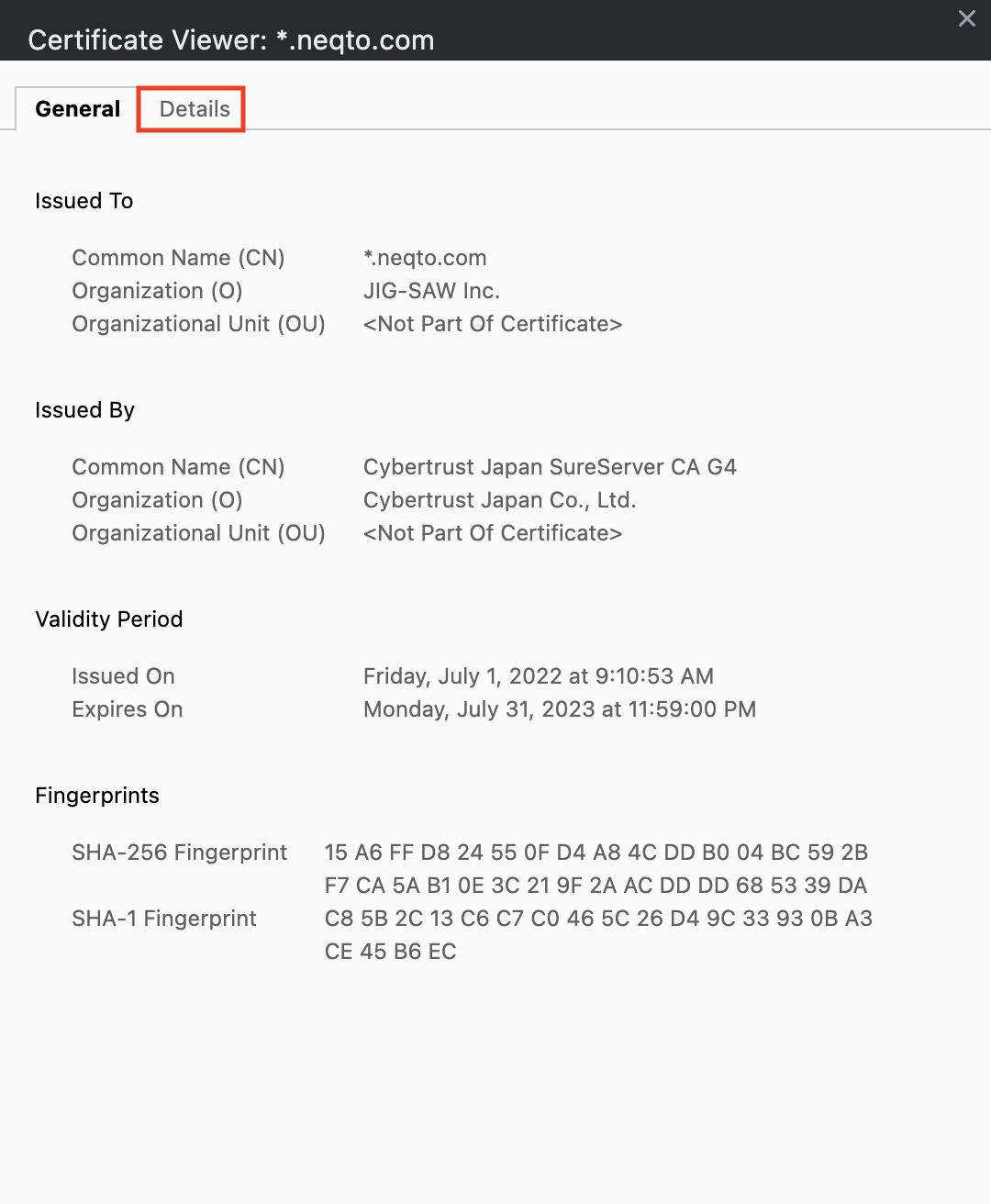Close the Certificate Viewer dialog
The height and width of the screenshot is (1204, 991).
pyautogui.click(x=966, y=18)
